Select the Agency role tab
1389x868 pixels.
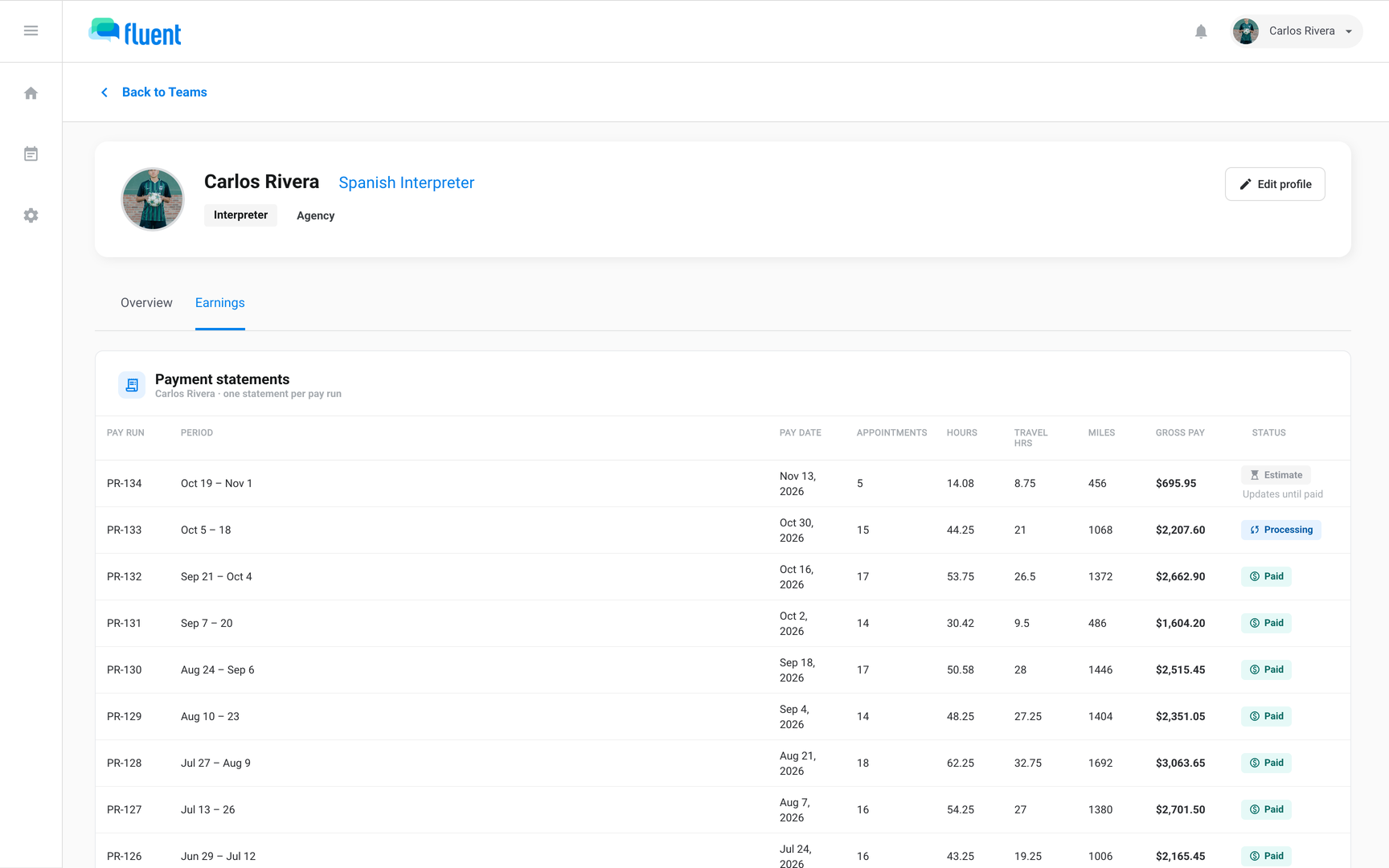[x=316, y=215]
